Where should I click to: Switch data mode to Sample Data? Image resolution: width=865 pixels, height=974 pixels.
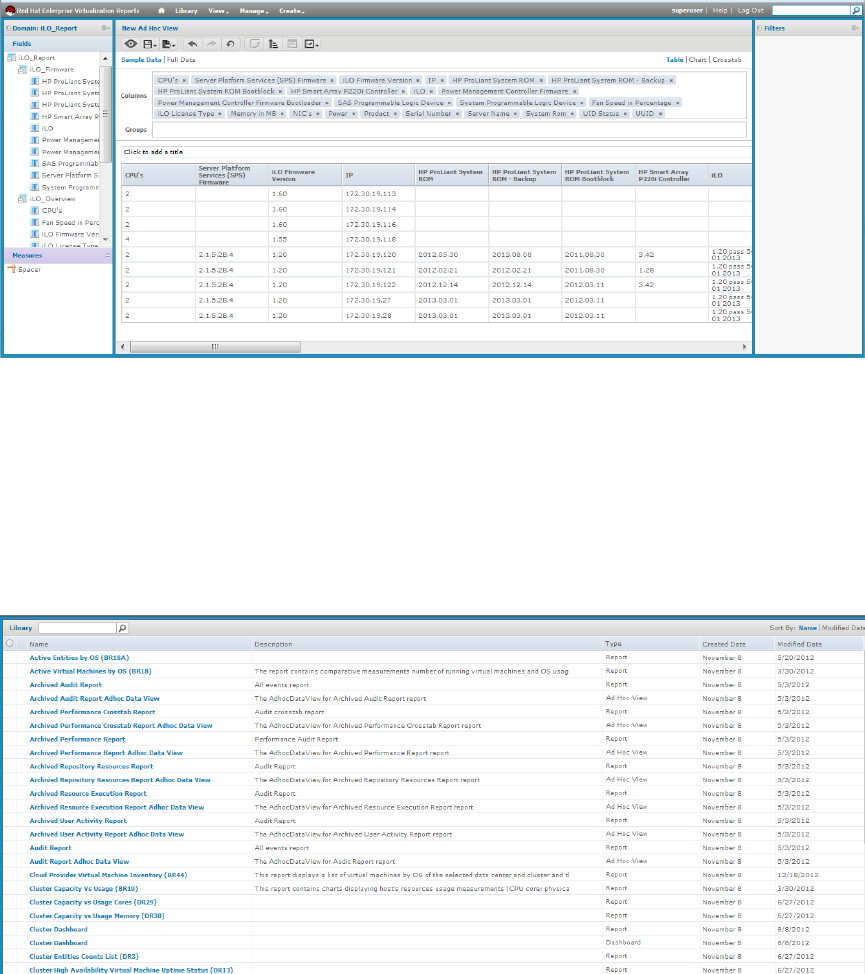point(141,60)
